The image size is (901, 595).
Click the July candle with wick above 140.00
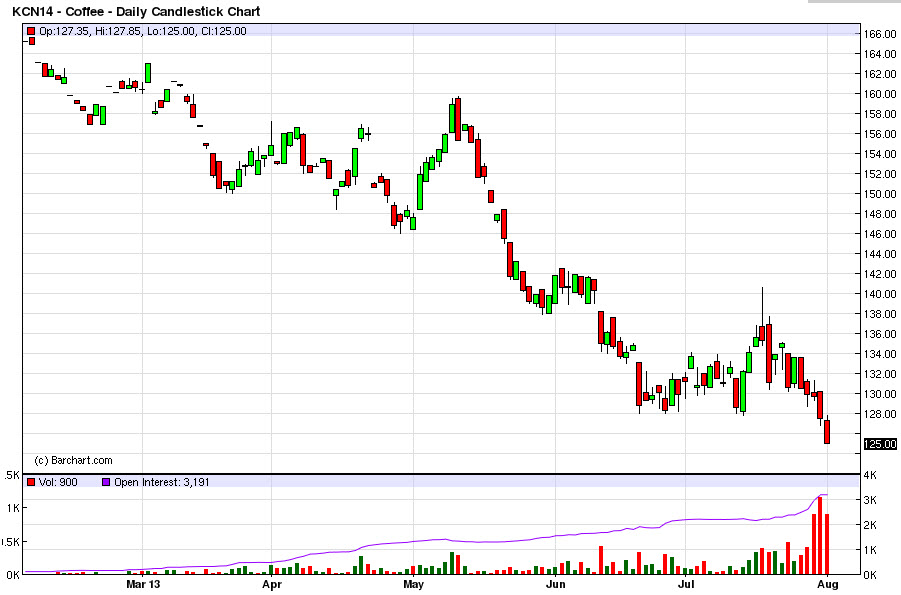763,333
